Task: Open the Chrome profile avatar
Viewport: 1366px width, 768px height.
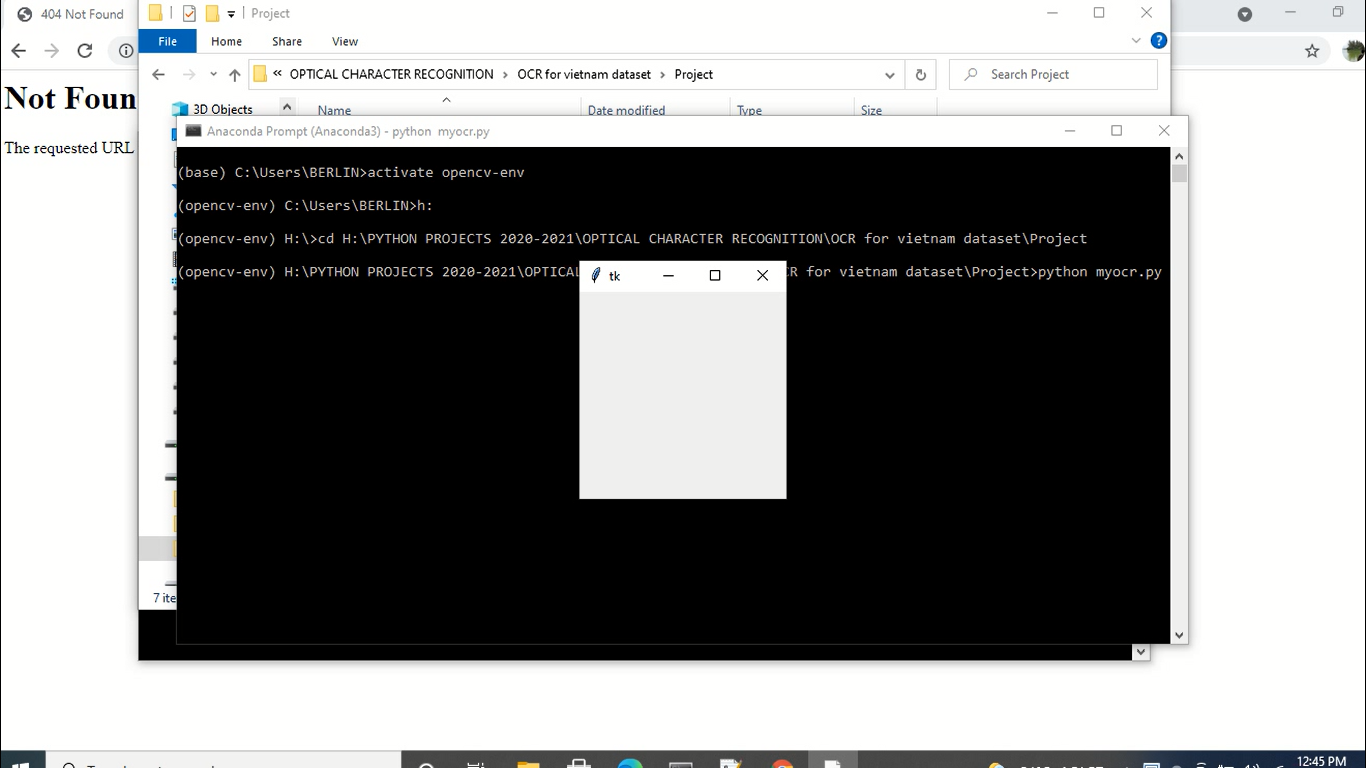Action: 1353,51
